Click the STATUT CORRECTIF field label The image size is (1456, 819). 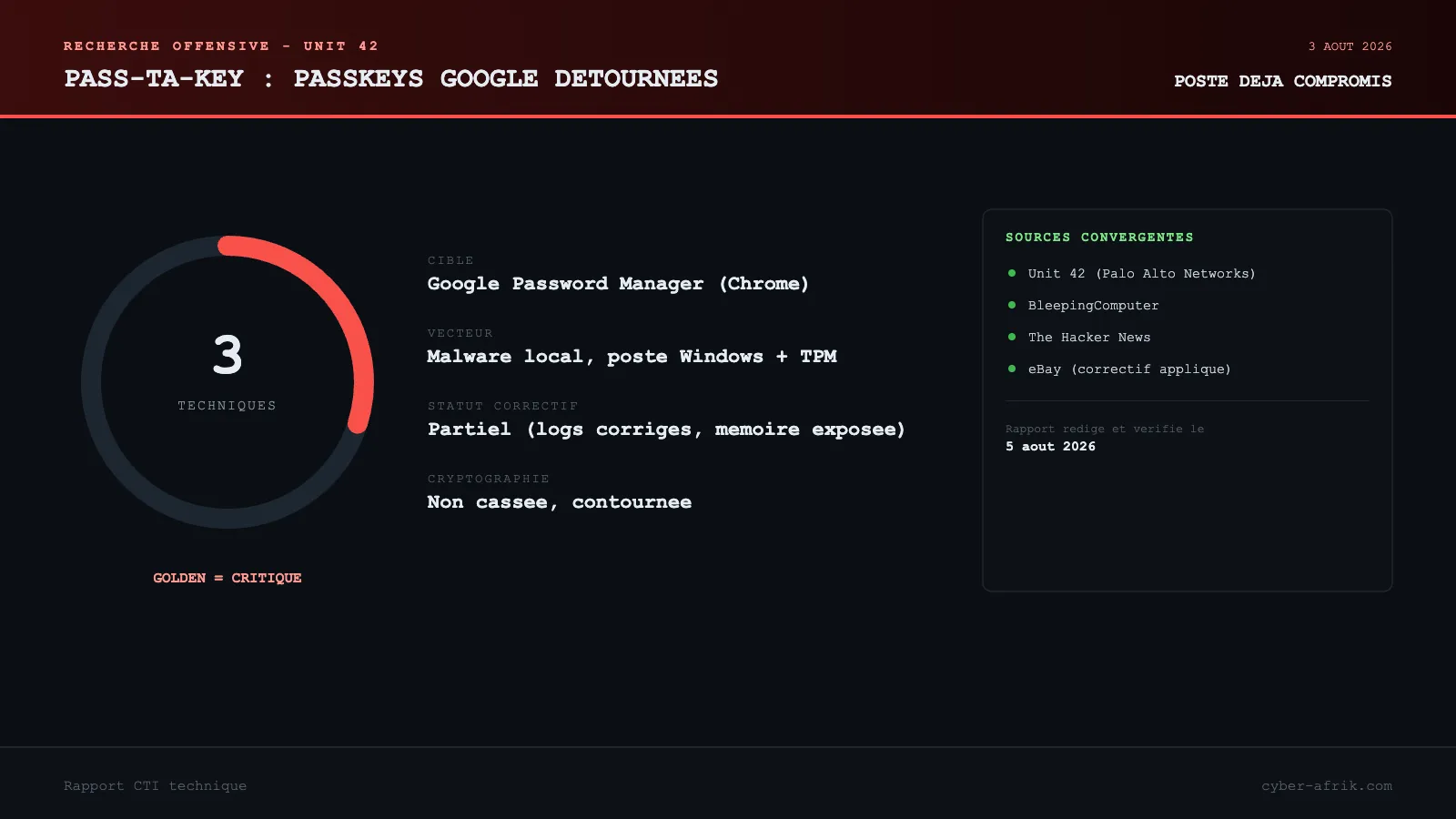pos(502,407)
